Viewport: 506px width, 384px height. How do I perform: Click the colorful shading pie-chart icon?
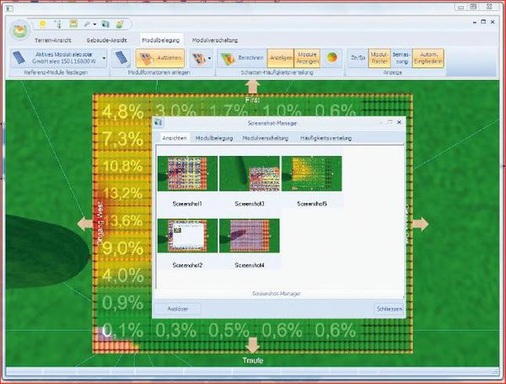pos(332,58)
